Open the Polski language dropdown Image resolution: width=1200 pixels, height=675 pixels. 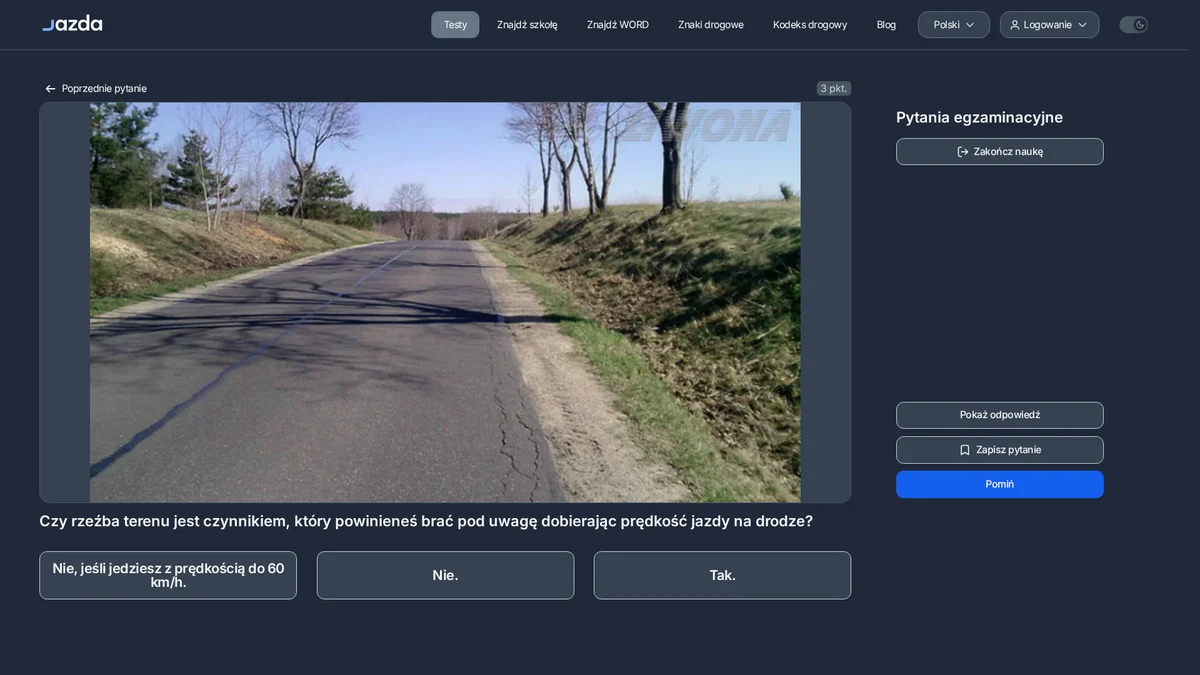point(954,25)
